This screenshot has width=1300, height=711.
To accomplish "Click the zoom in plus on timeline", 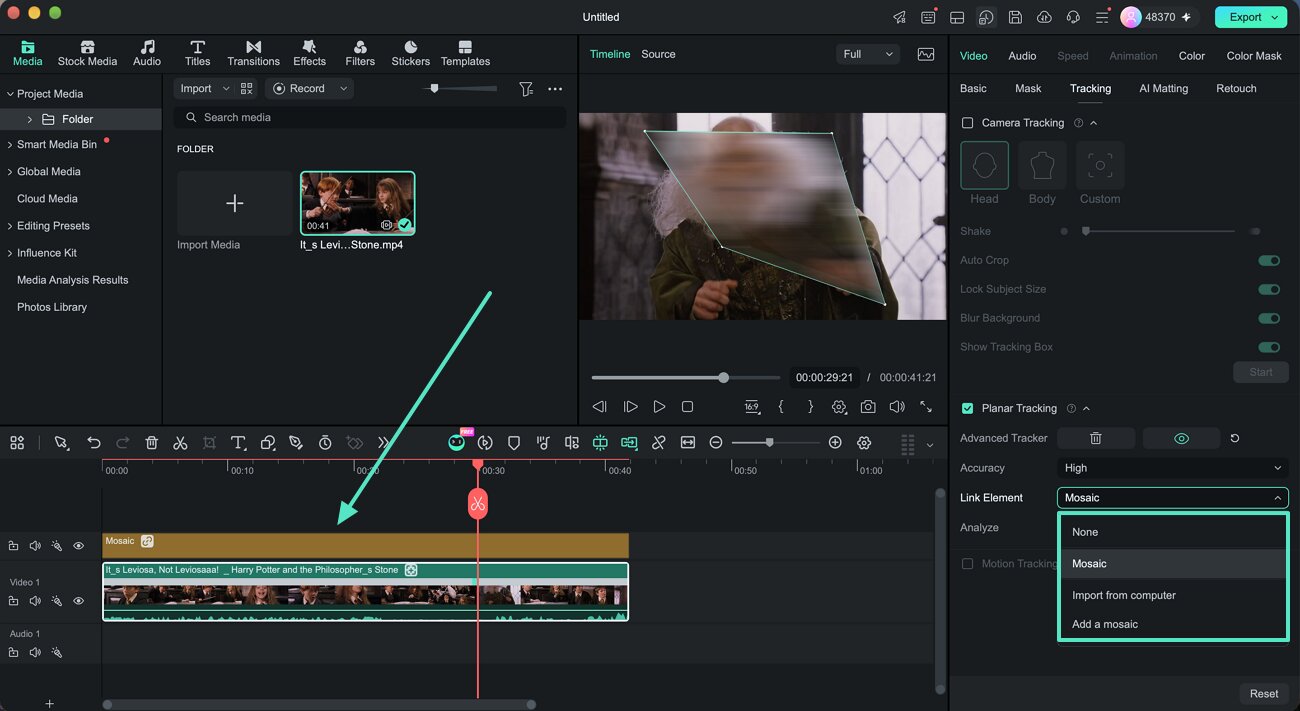I will click(x=835, y=442).
